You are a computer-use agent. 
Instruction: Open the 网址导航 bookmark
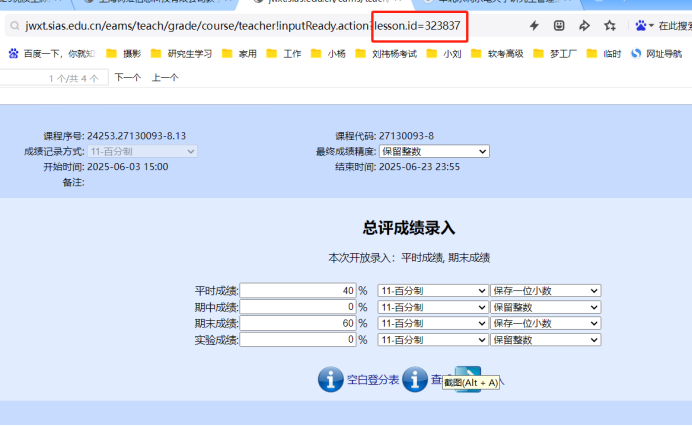tap(656, 54)
